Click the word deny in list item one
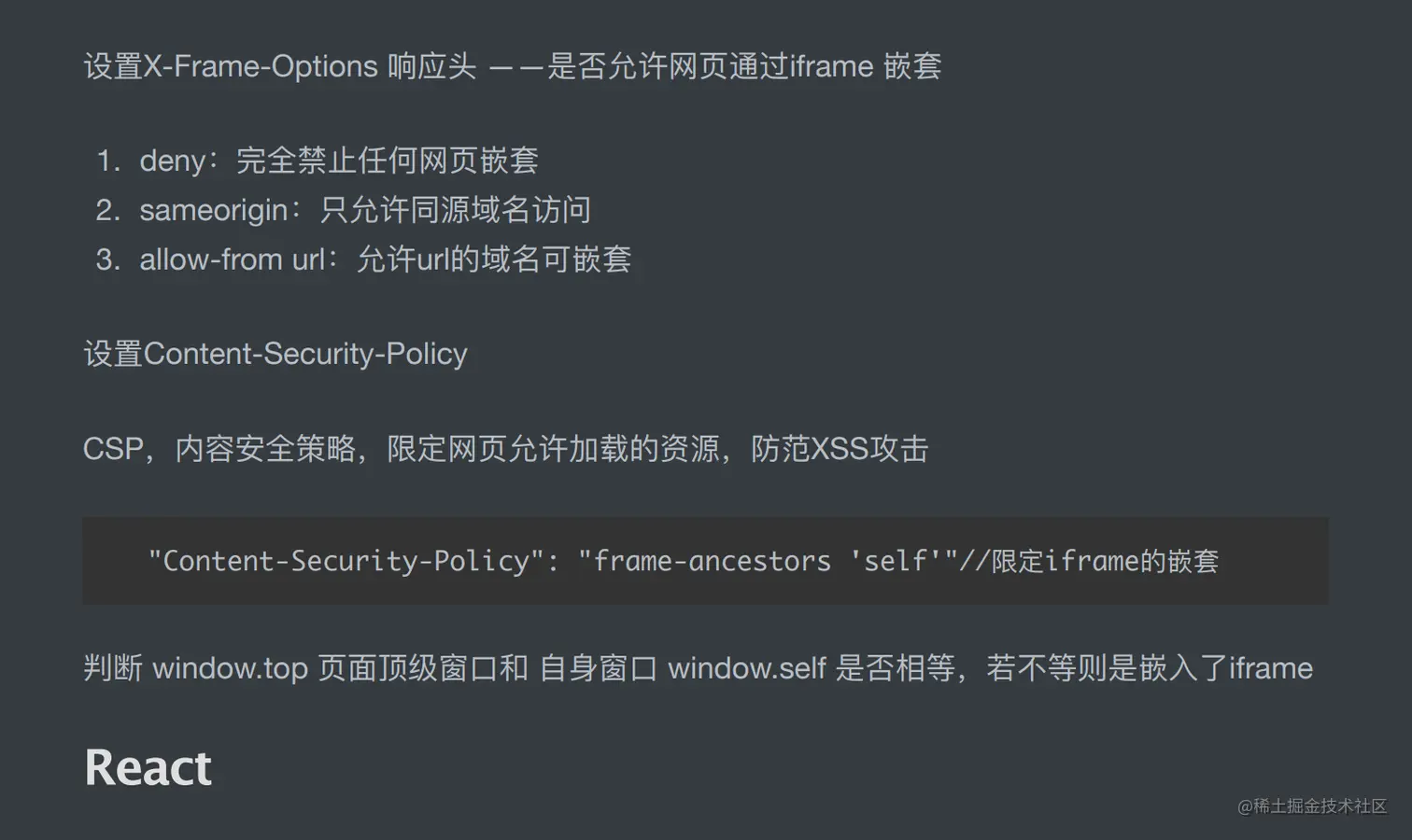The height and width of the screenshot is (840, 1412). [x=173, y=161]
